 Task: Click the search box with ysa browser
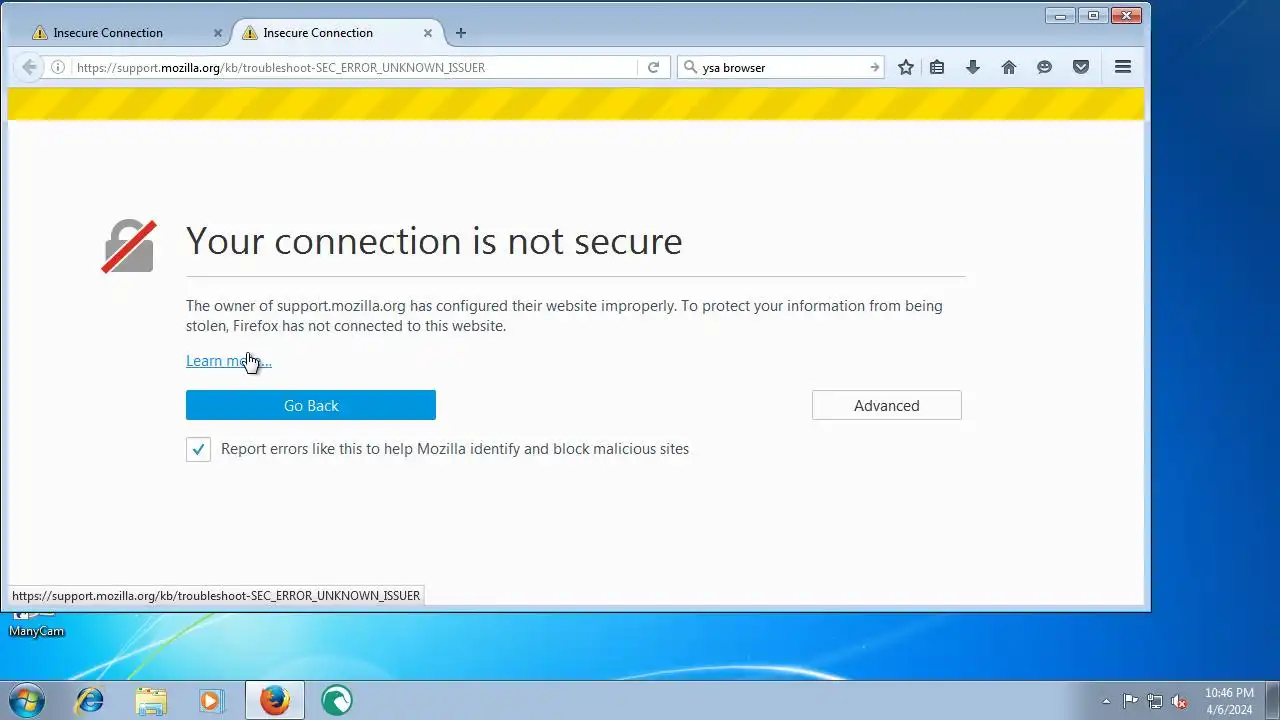(x=782, y=67)
